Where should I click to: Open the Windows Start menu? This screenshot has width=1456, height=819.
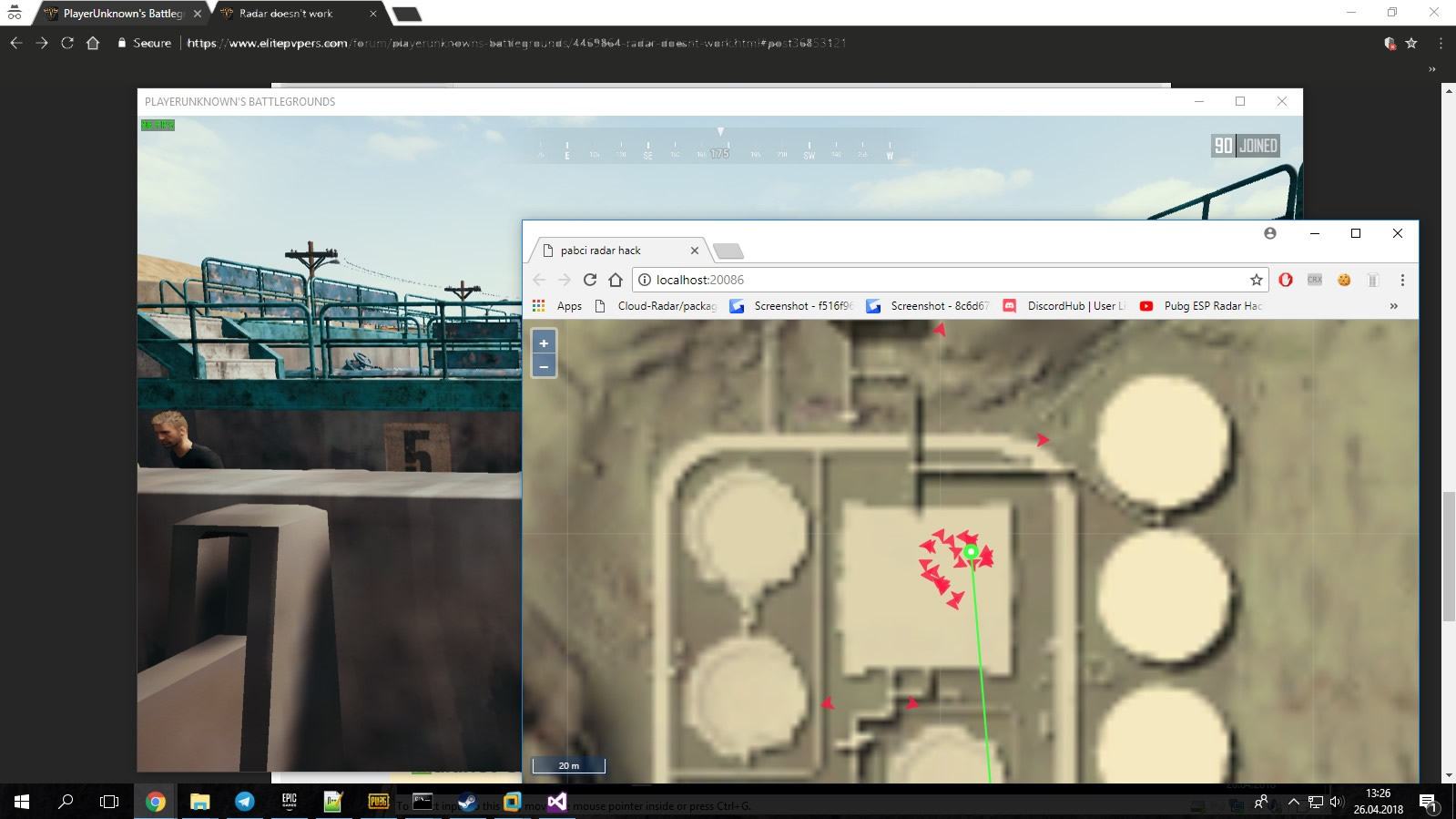point(22,802)
